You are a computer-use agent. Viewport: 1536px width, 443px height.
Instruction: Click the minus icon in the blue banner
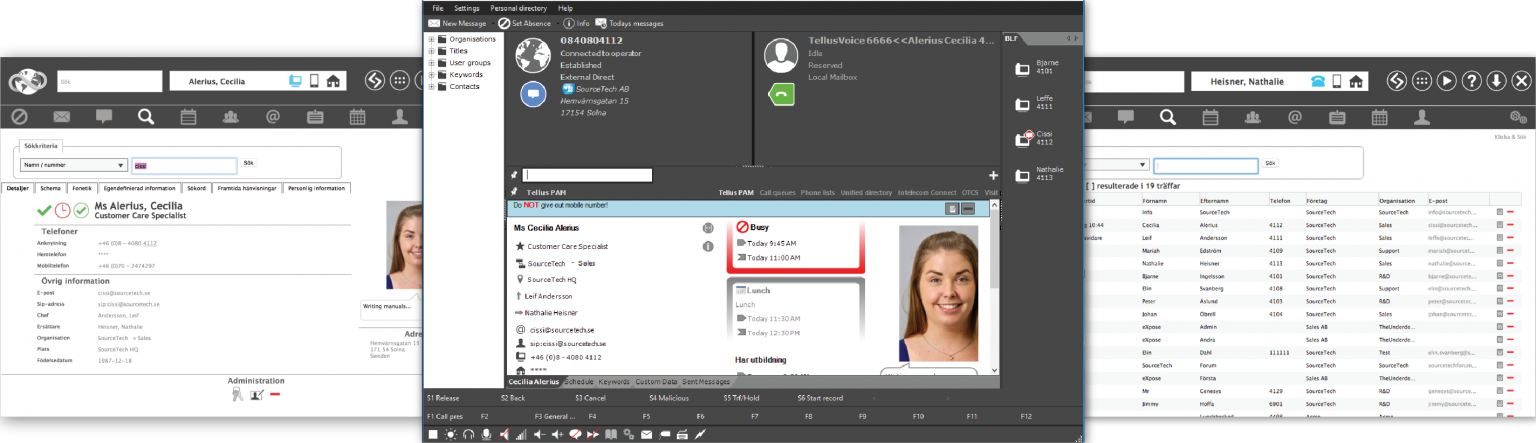(x=967, y=208)
